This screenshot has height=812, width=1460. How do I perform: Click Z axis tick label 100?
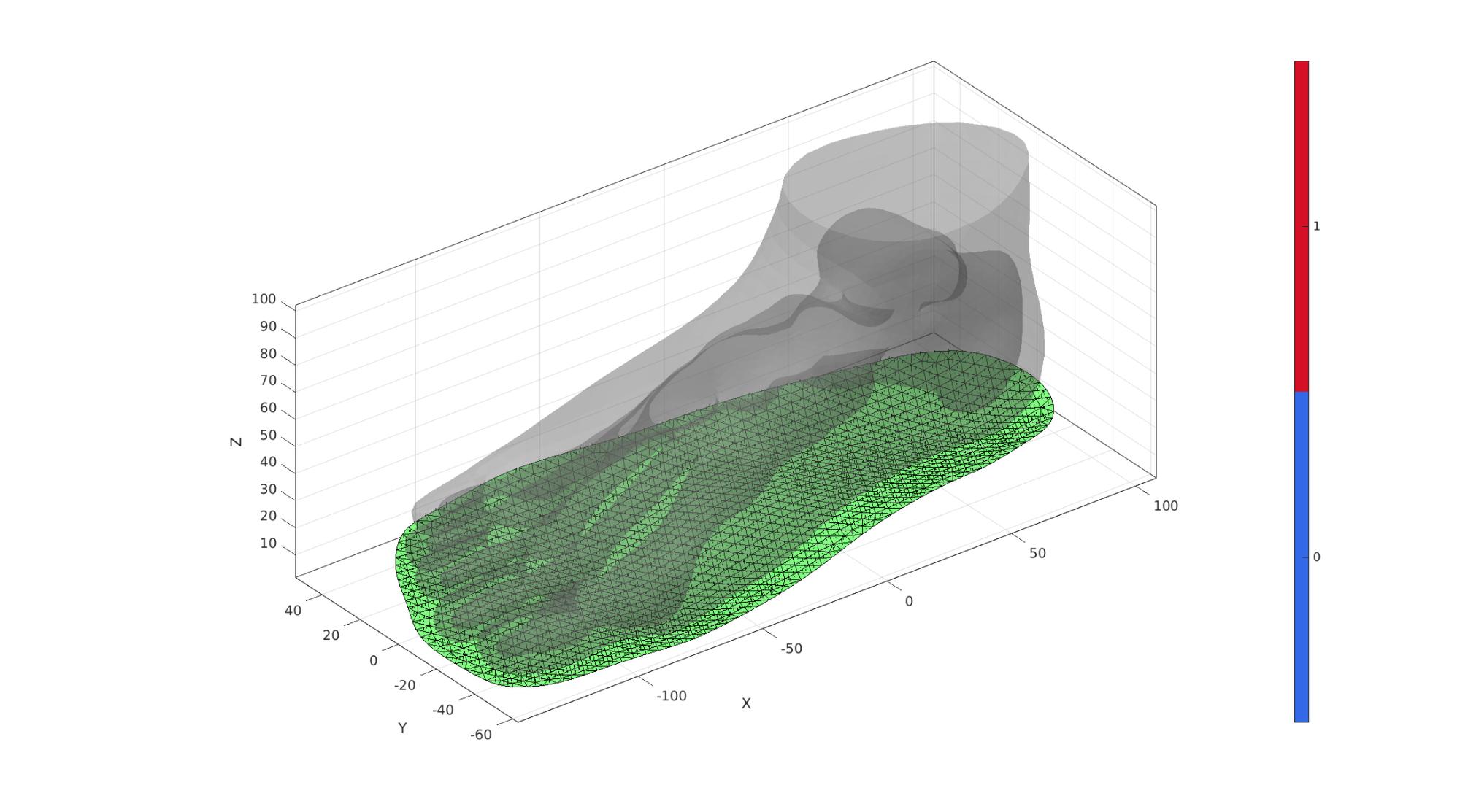[264, 299]
